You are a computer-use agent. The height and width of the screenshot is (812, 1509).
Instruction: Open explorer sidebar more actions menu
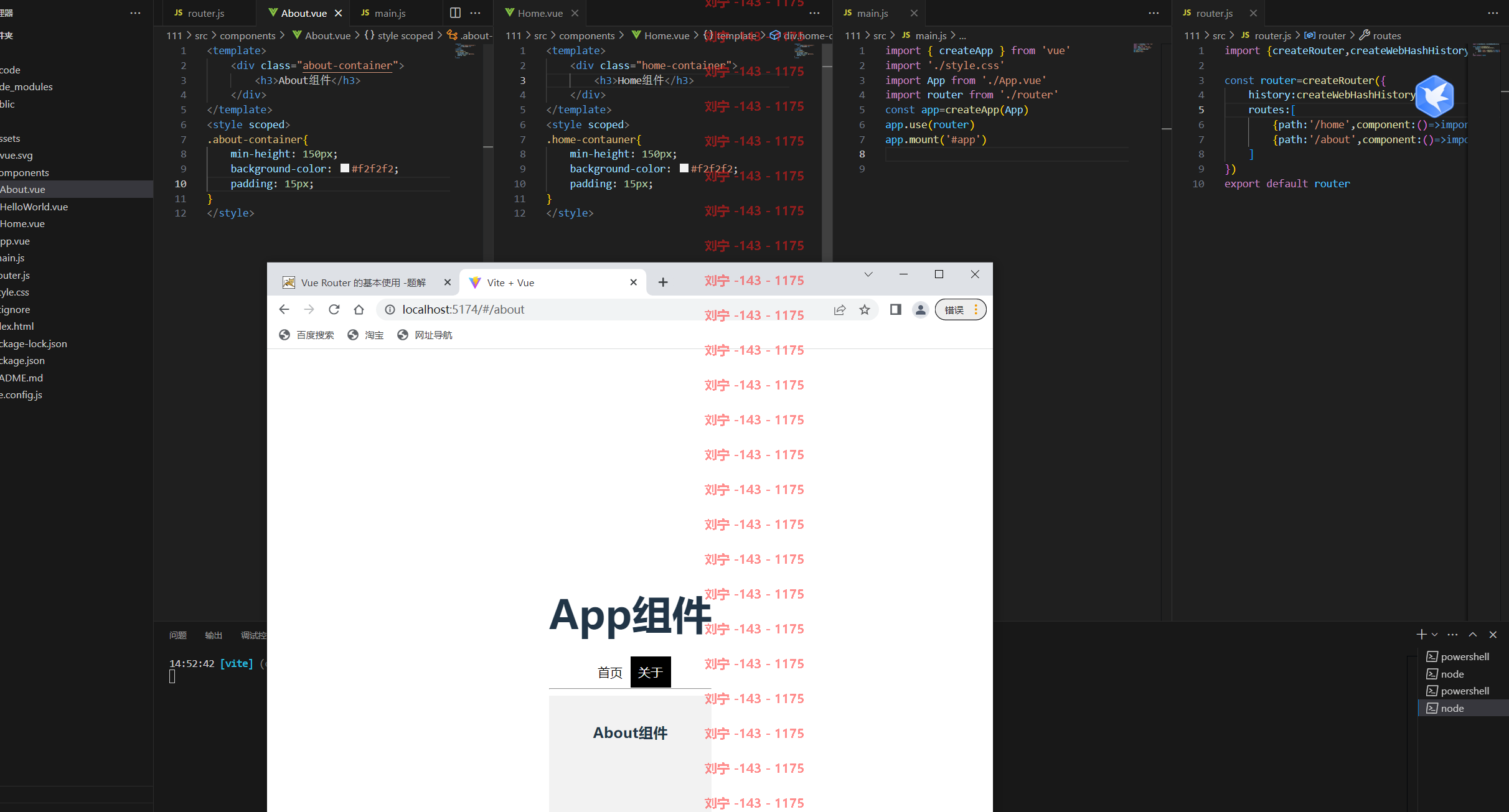(x=135, y=13)
